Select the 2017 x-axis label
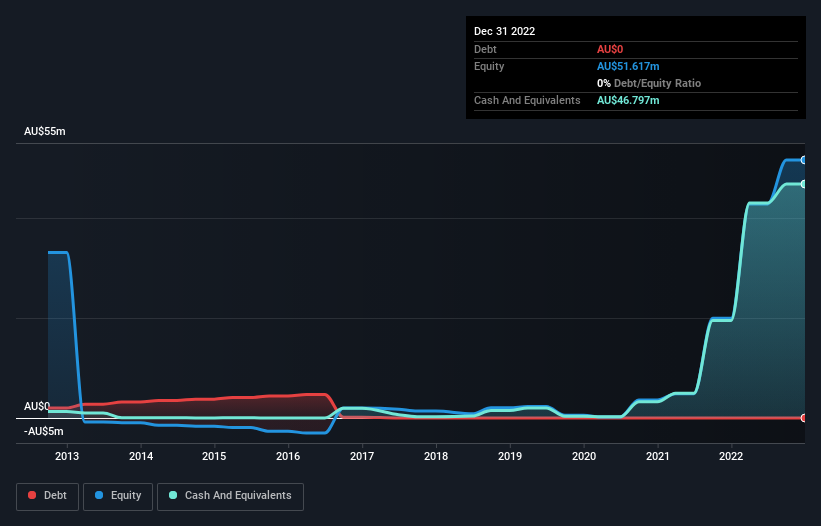821x526 pixels. point(362,456)
